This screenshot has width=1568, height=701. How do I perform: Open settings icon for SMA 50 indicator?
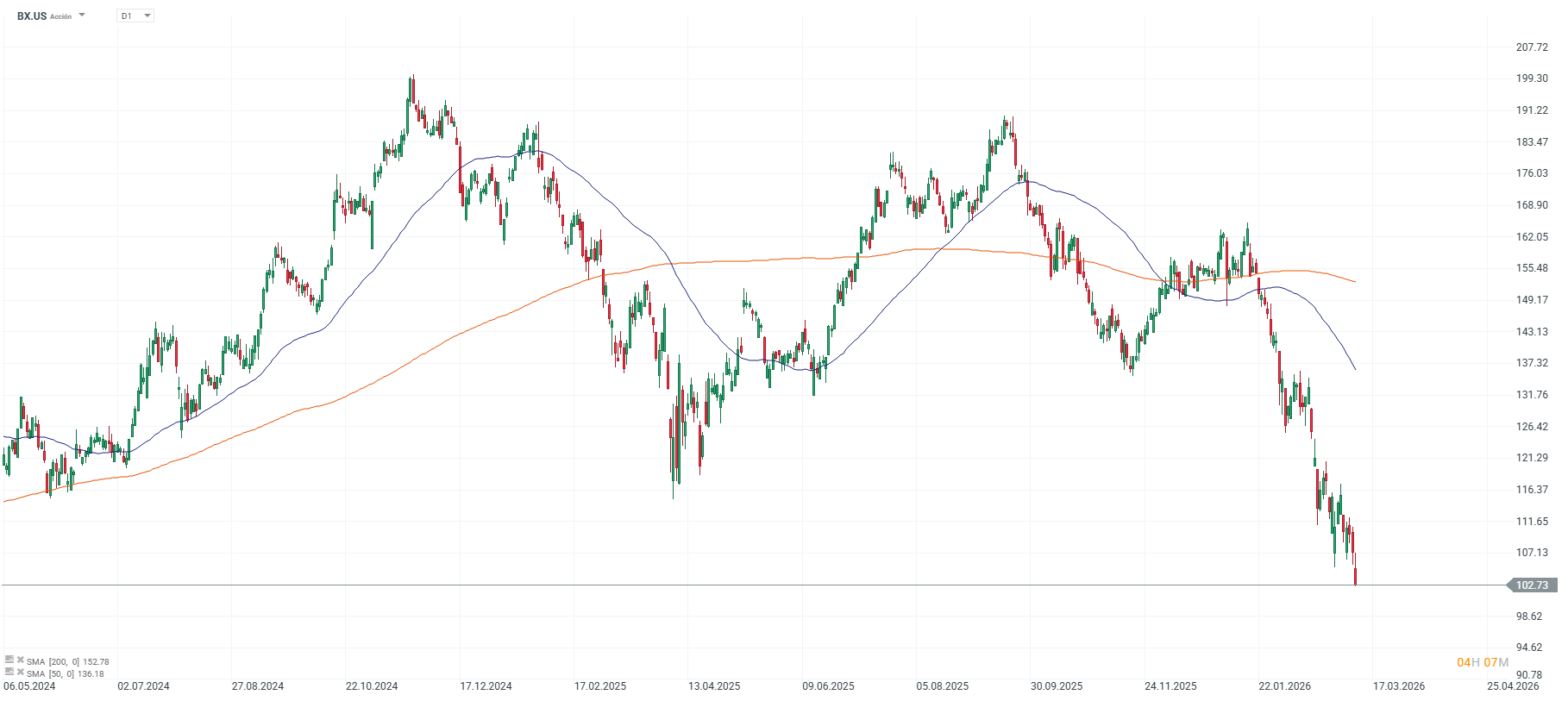point(9,673)
